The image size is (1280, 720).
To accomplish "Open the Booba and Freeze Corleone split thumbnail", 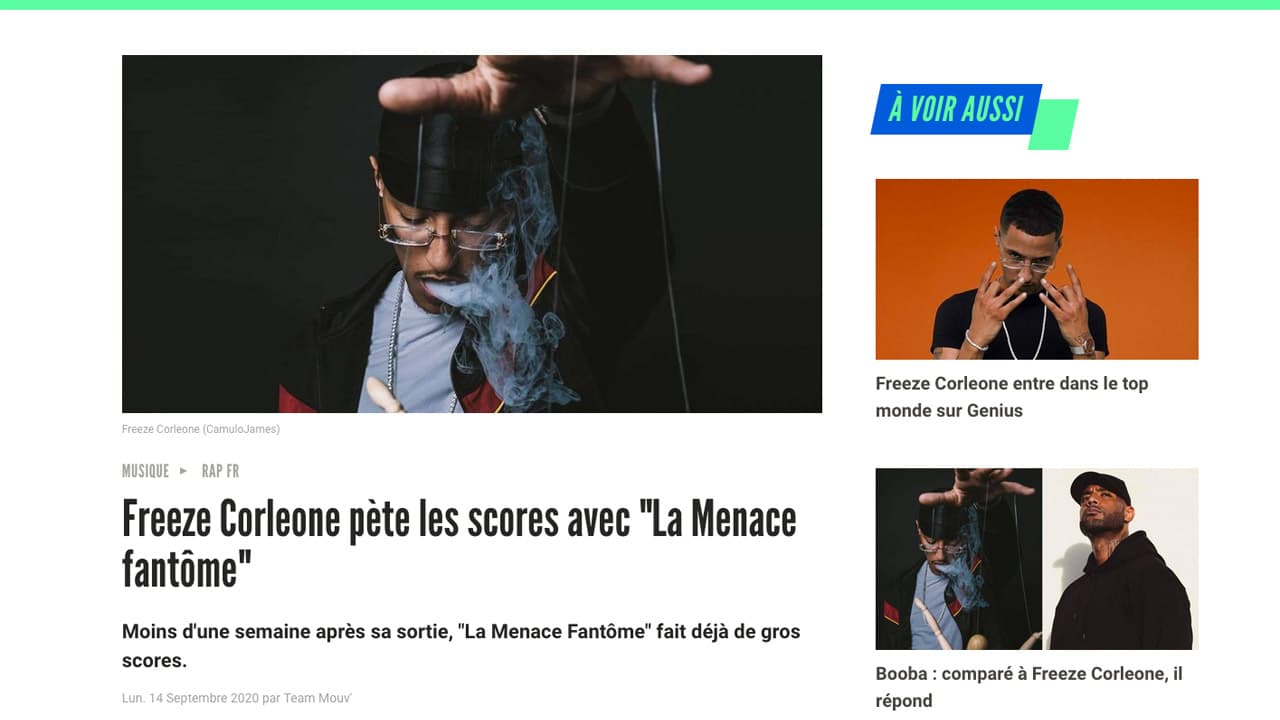I will click(x=1037, y=559).
